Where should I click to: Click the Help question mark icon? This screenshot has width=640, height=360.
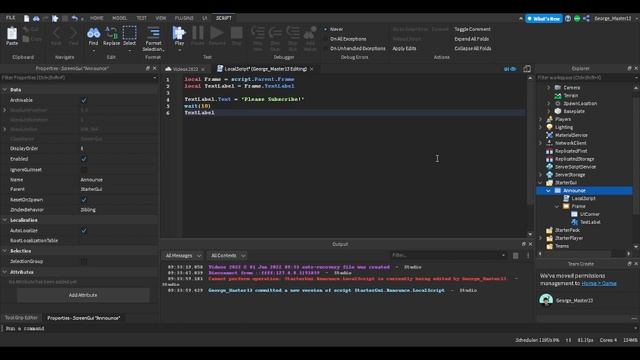tap(568, 18)
